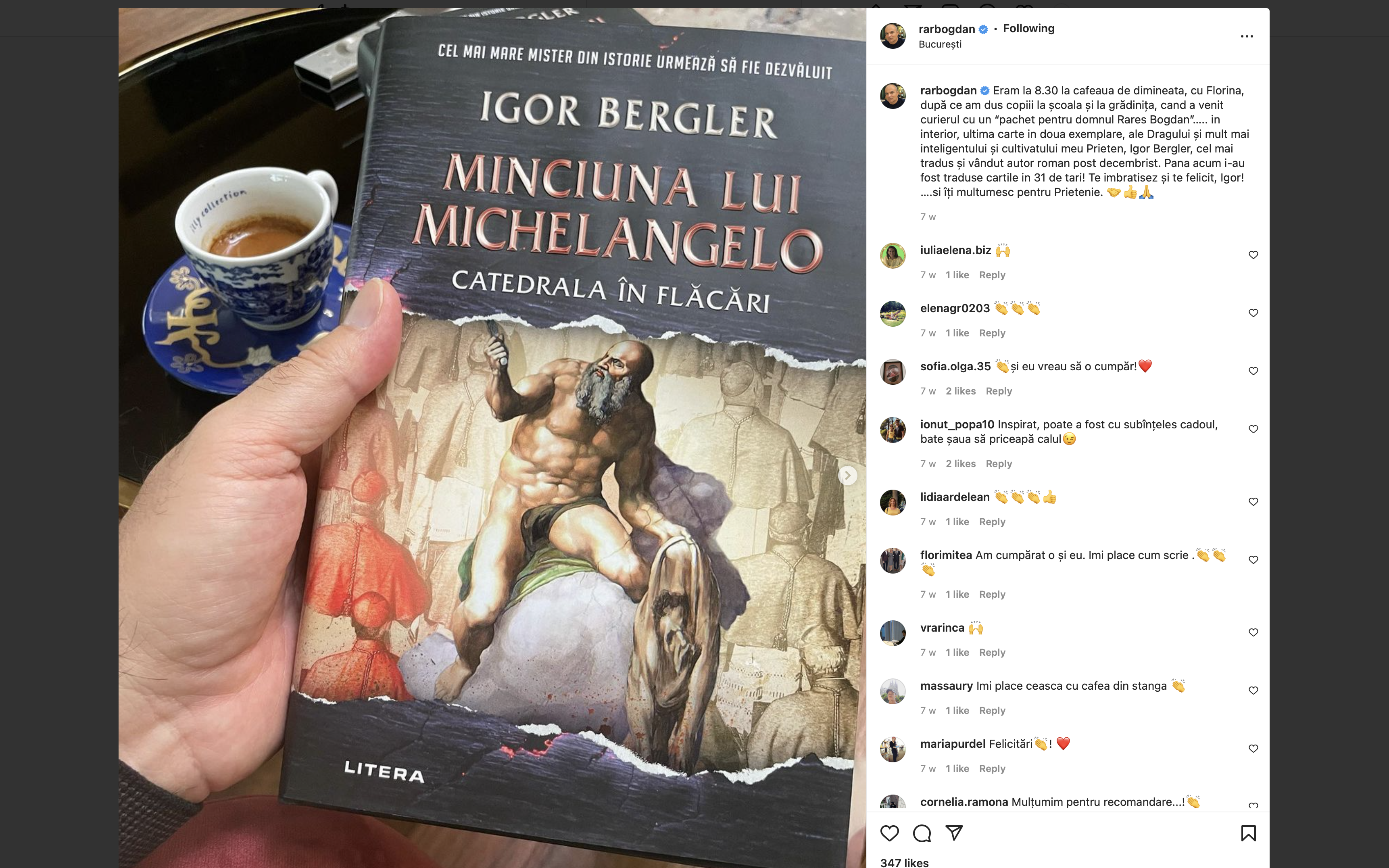Open rarbogdan profile picture in header
The width and height of the screenshot is (1389, 868).
click(x=893, y=35)
